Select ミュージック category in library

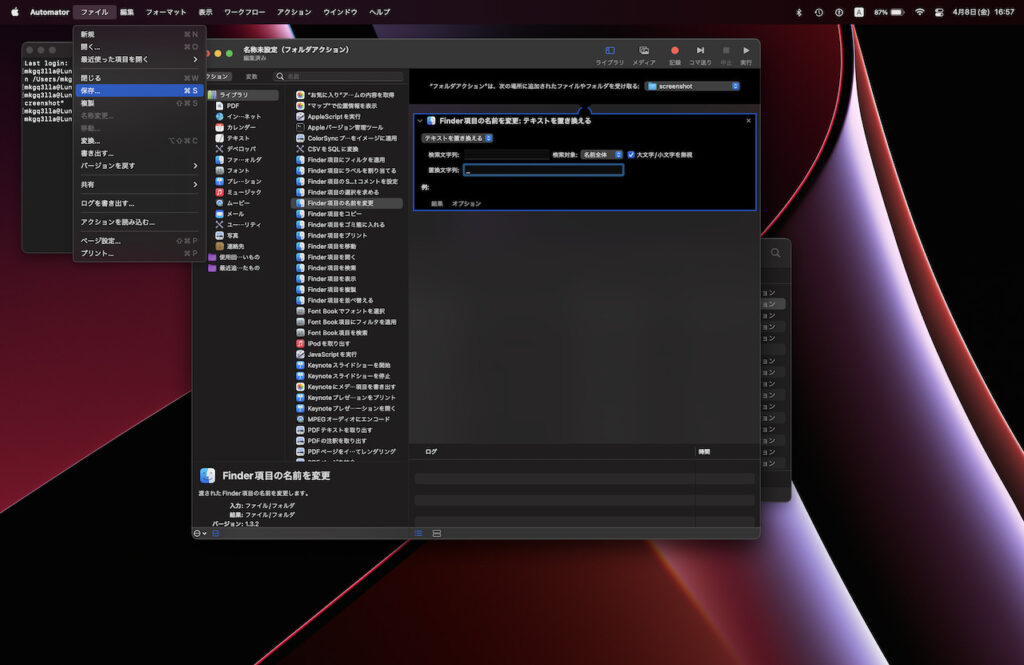(243, 192)
